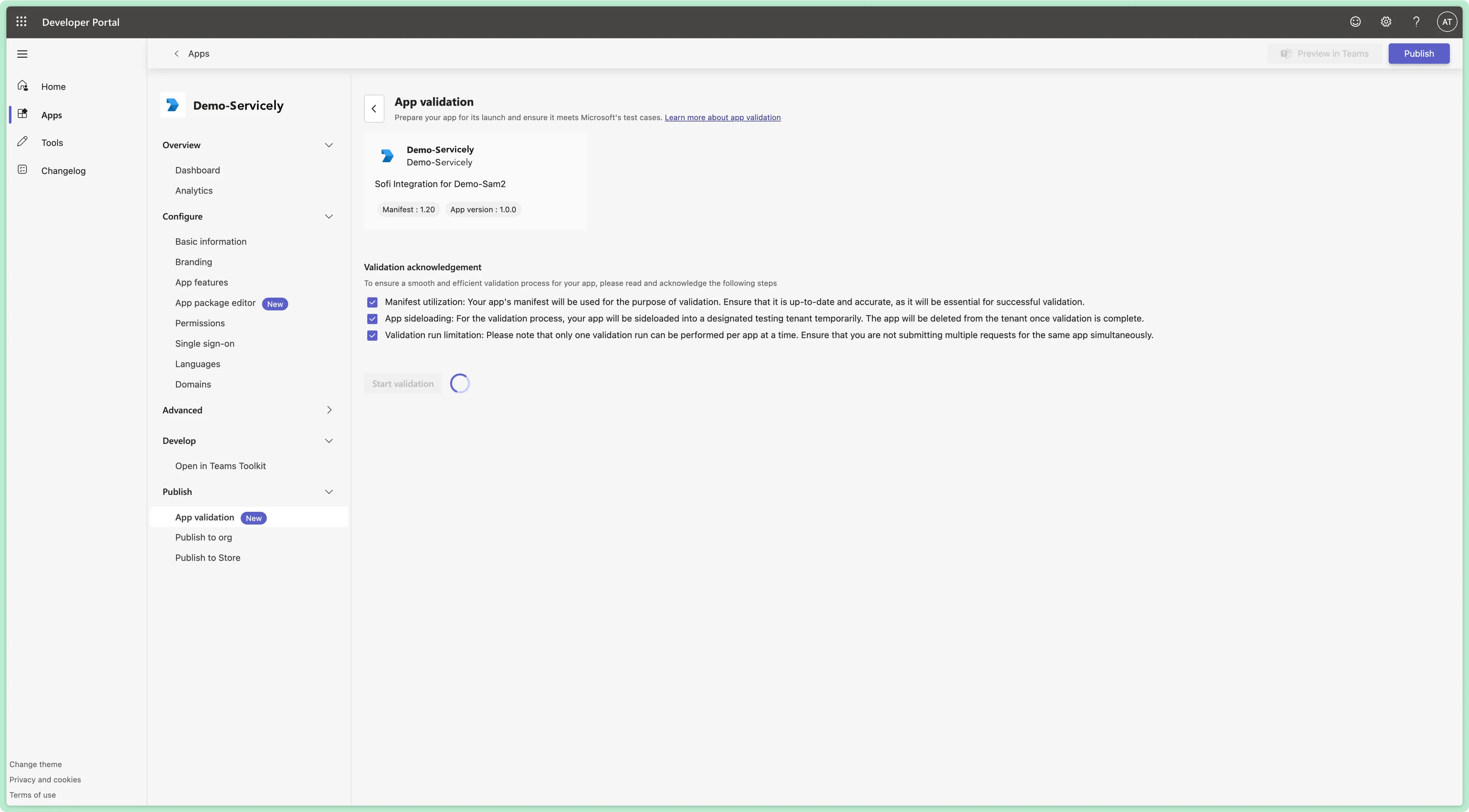1469x812 pixels.
Task: Open the AT account avatar
Action: [1447, 22]
